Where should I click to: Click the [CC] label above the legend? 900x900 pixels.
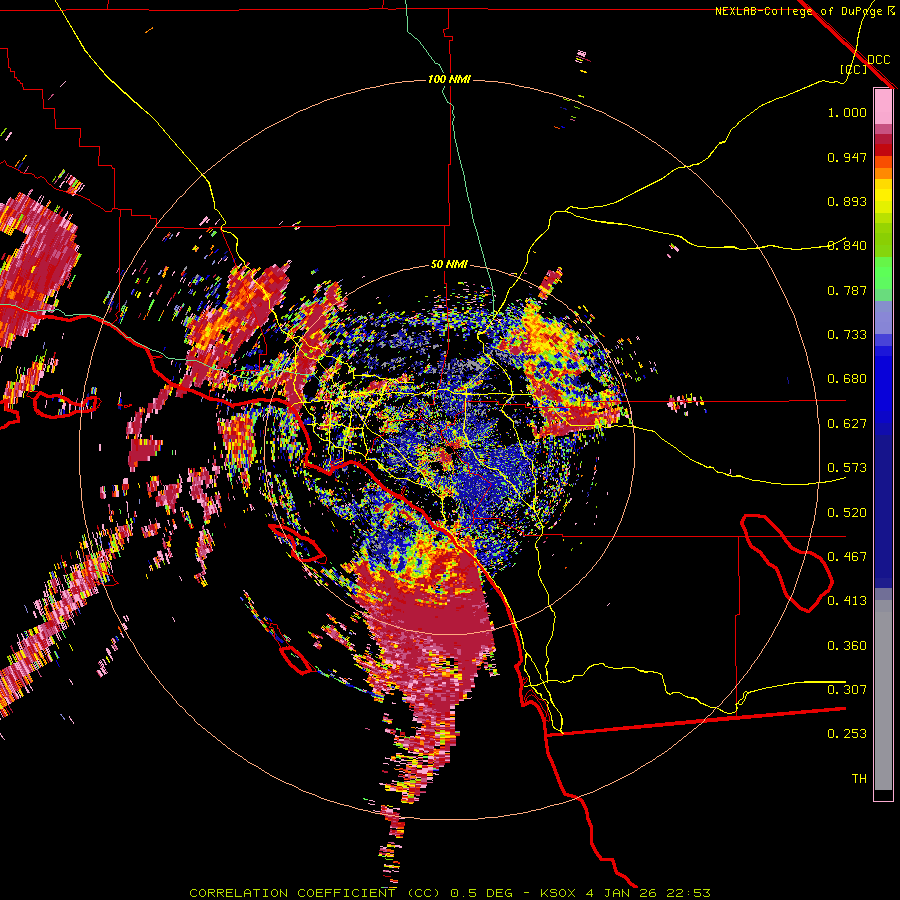click(853, 69)
